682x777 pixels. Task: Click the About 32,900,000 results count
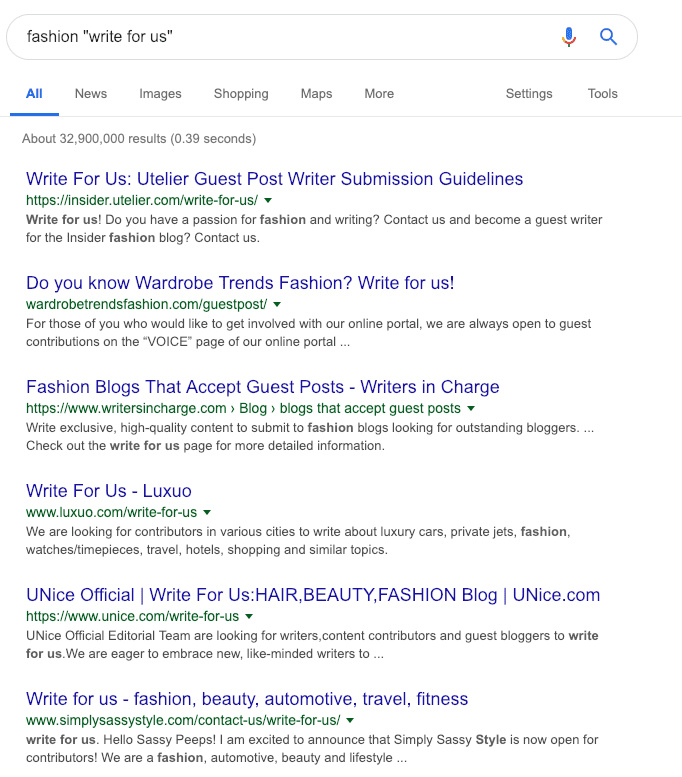139,139
